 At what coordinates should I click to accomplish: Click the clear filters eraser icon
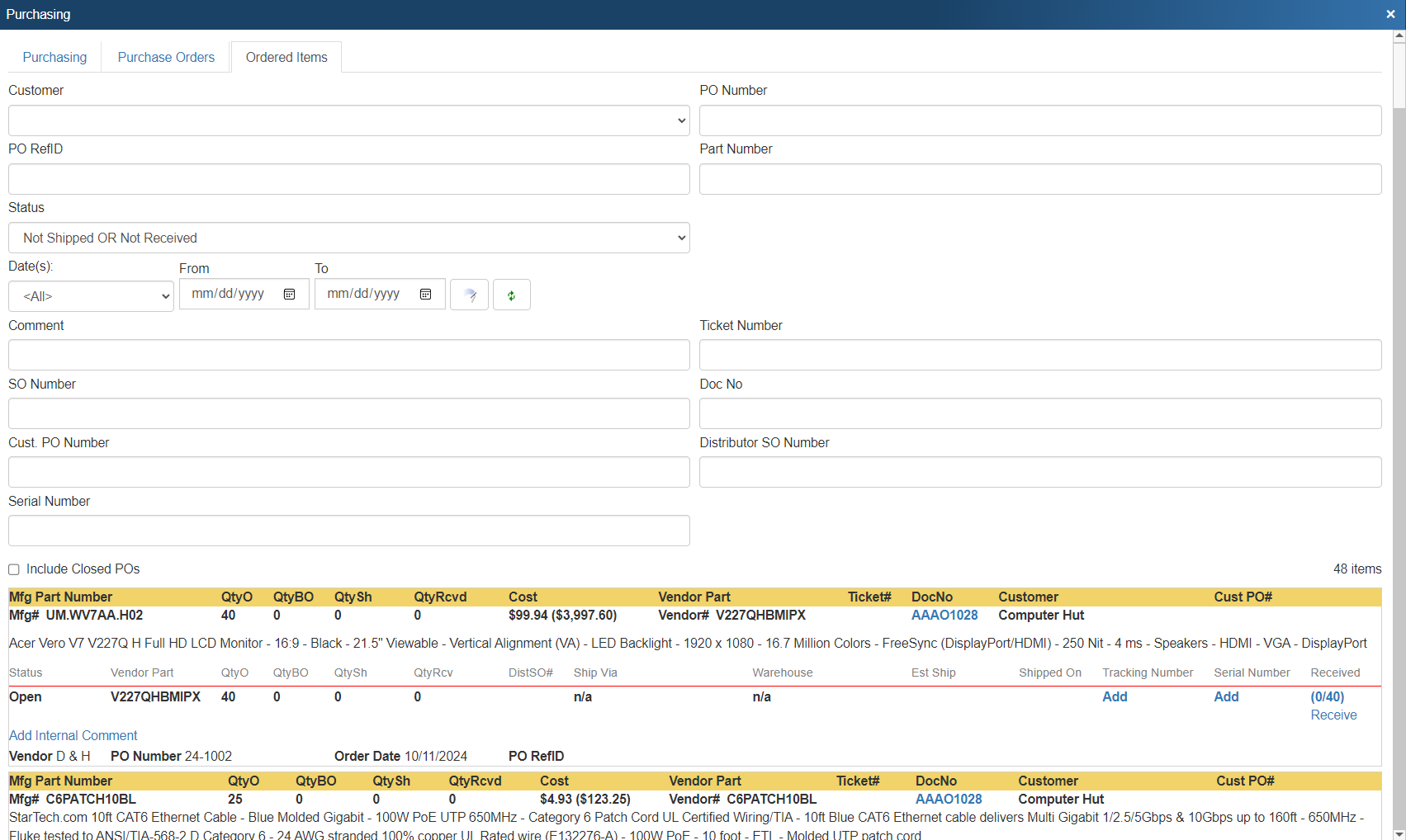point(469,295)
